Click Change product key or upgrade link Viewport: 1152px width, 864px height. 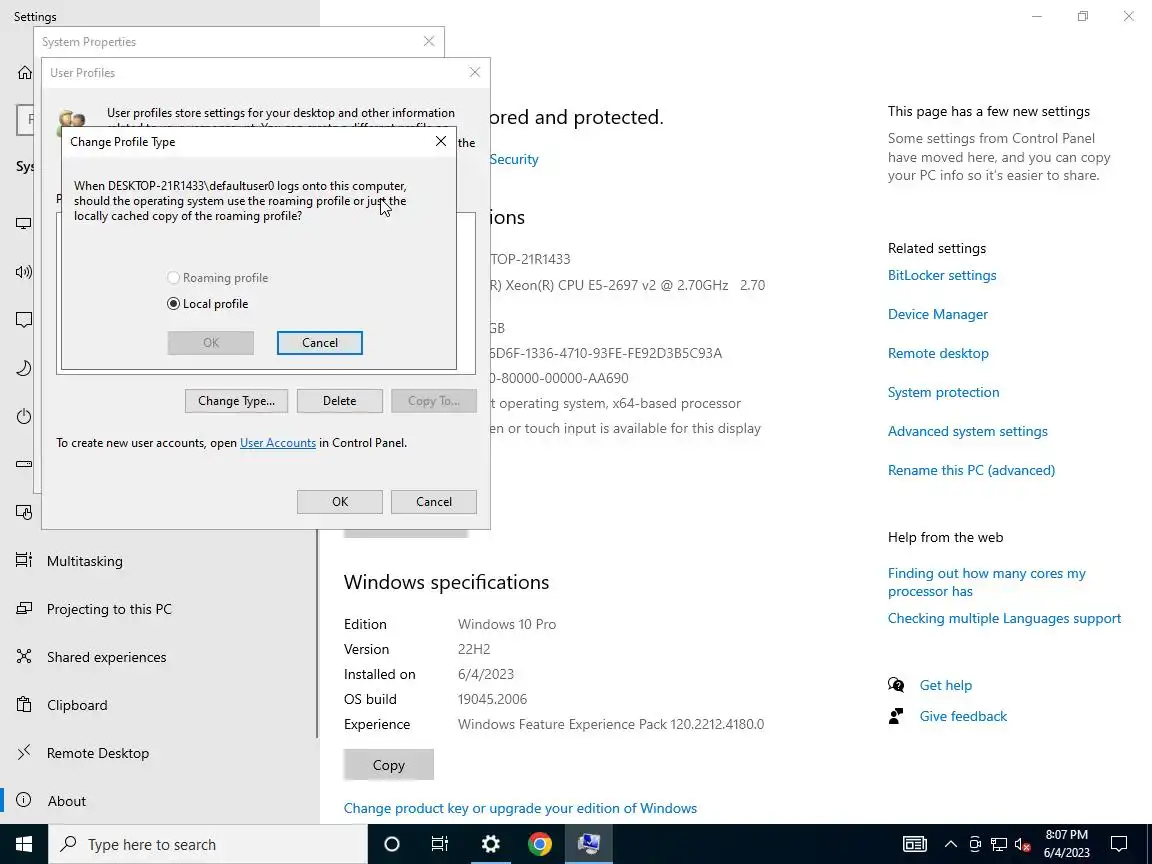coord(520,808)
